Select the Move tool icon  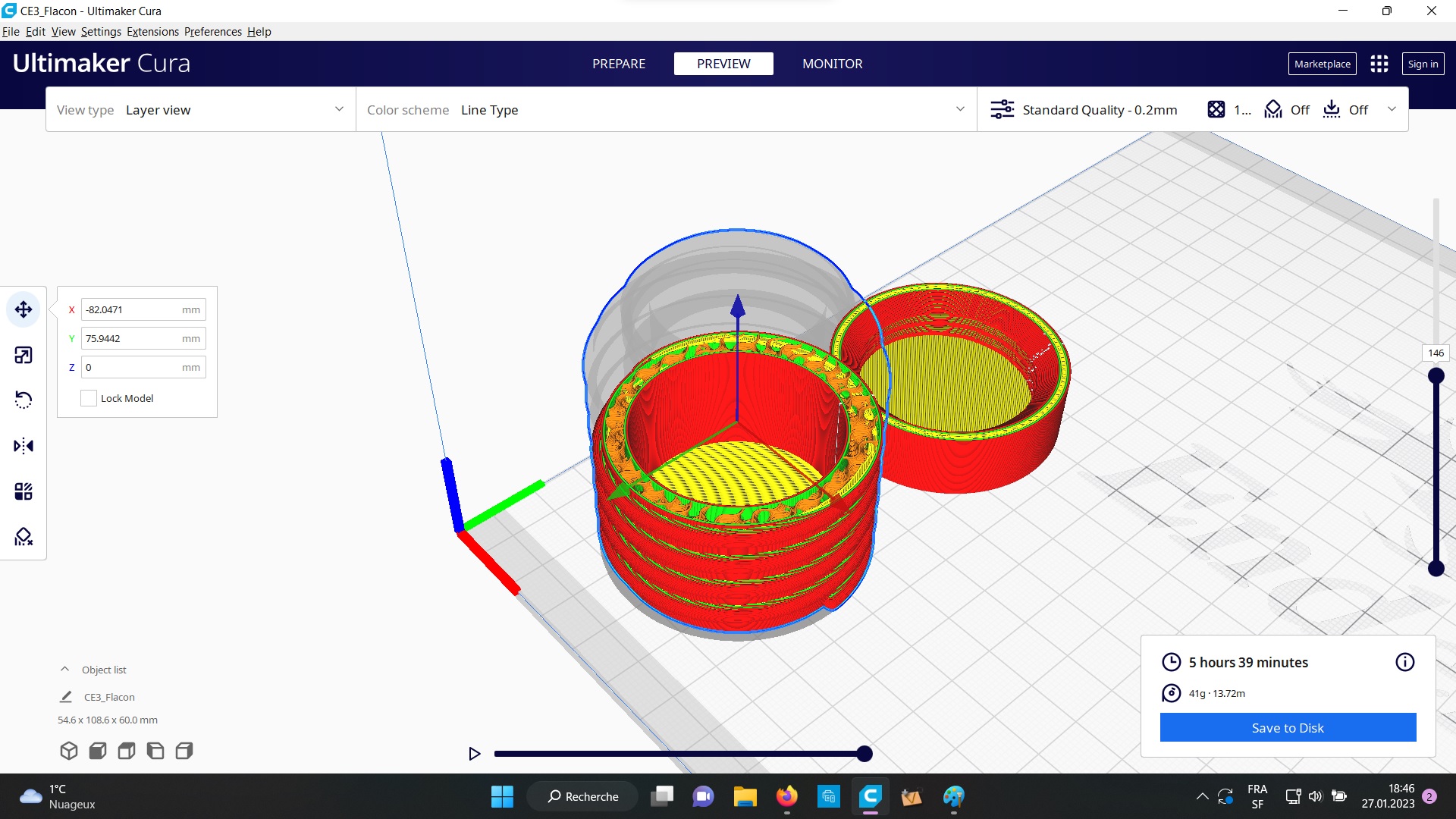coord(24,309)
